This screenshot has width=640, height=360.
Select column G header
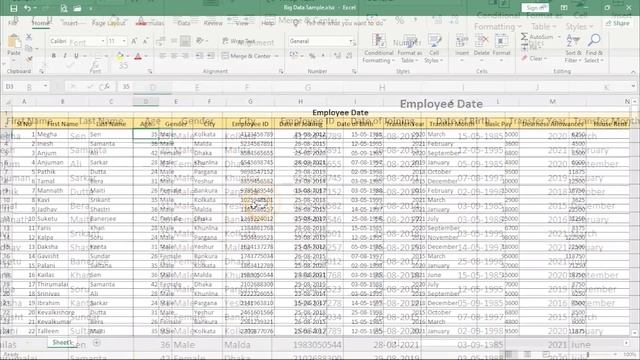[249, 102]
